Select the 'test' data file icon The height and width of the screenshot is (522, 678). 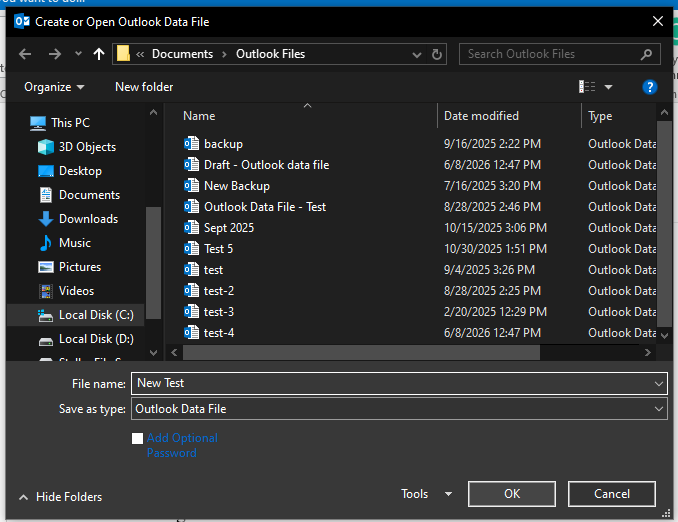[x=192, y=269]
